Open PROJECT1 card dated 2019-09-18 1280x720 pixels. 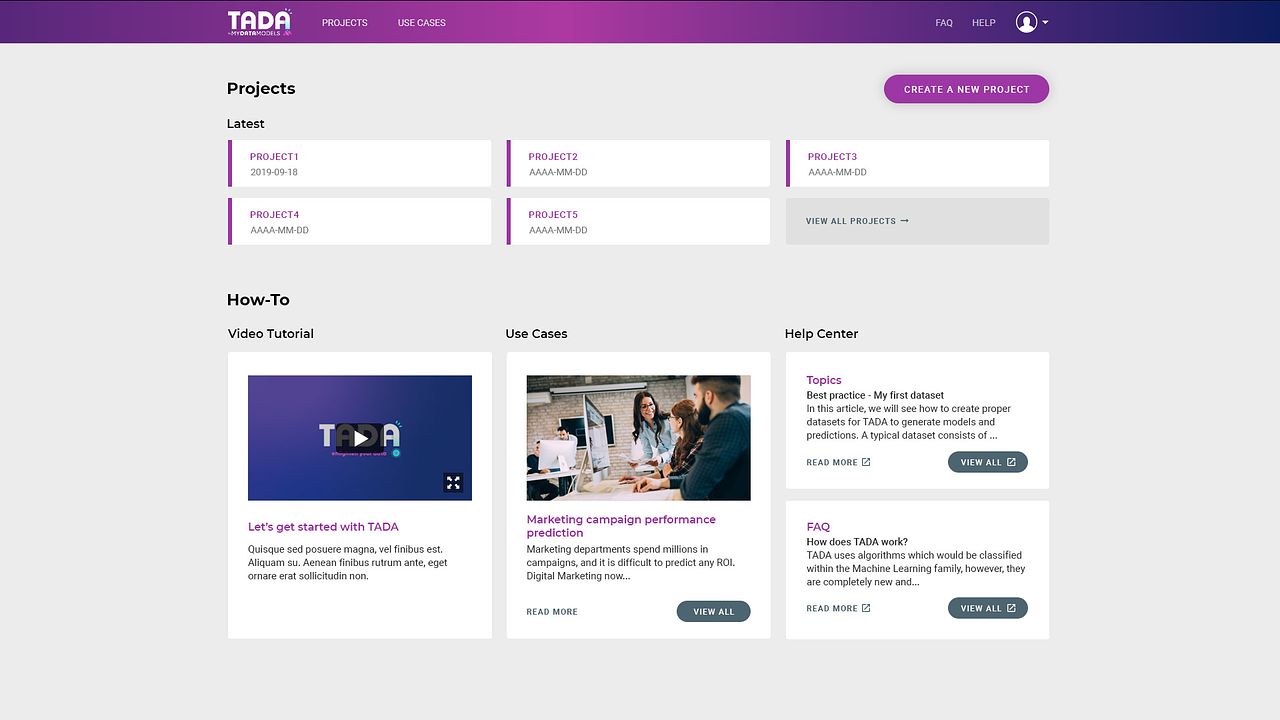[x=360, y=164]
